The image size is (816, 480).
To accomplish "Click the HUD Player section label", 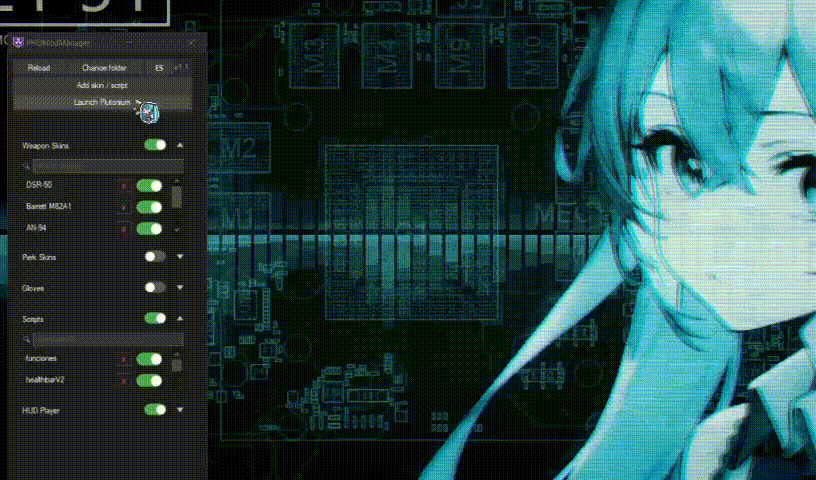I will point(41,411).
